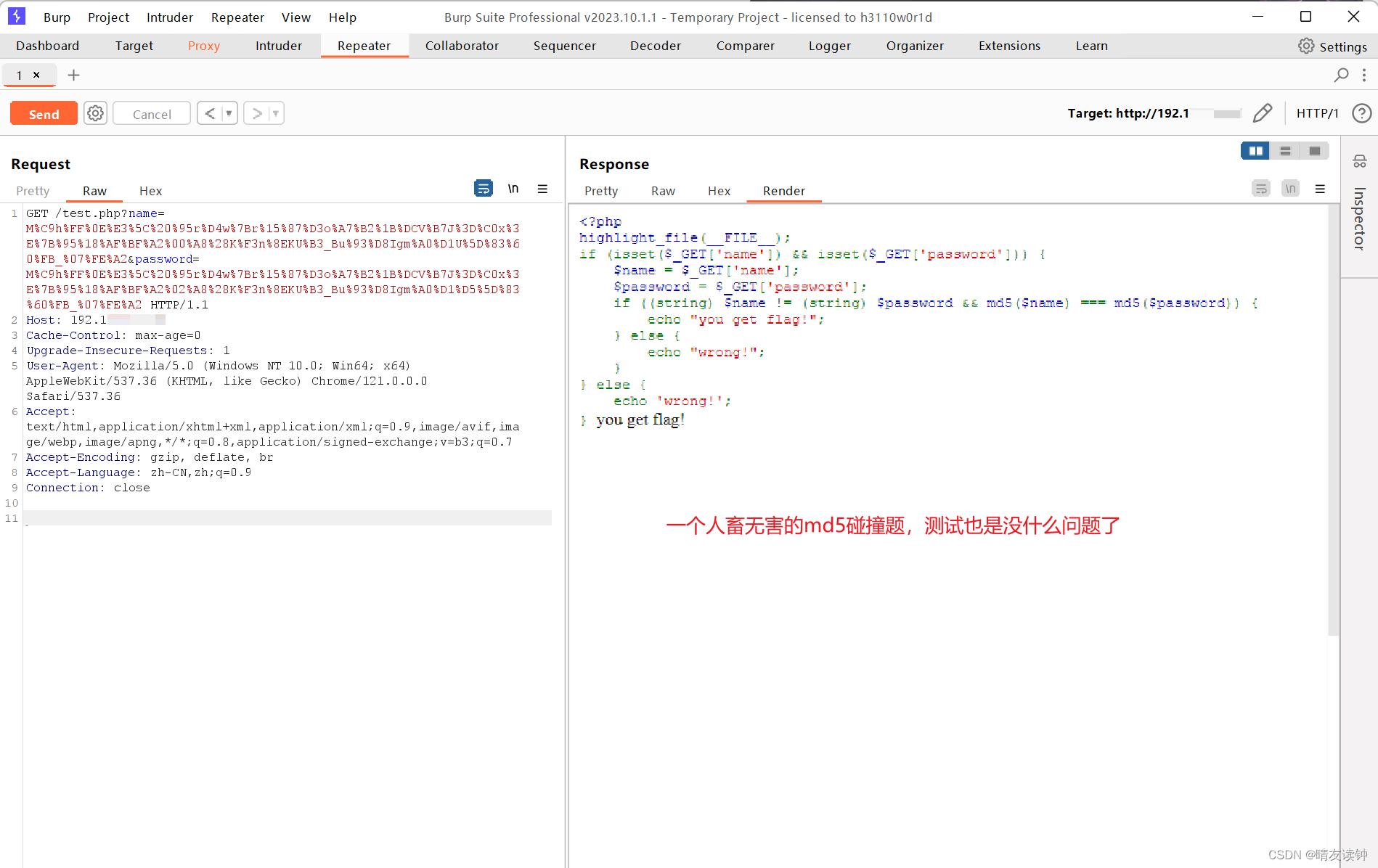Click the Connection: close header line
The height and width of the screenshot is (868, 1378).
(x=88, y=488)
